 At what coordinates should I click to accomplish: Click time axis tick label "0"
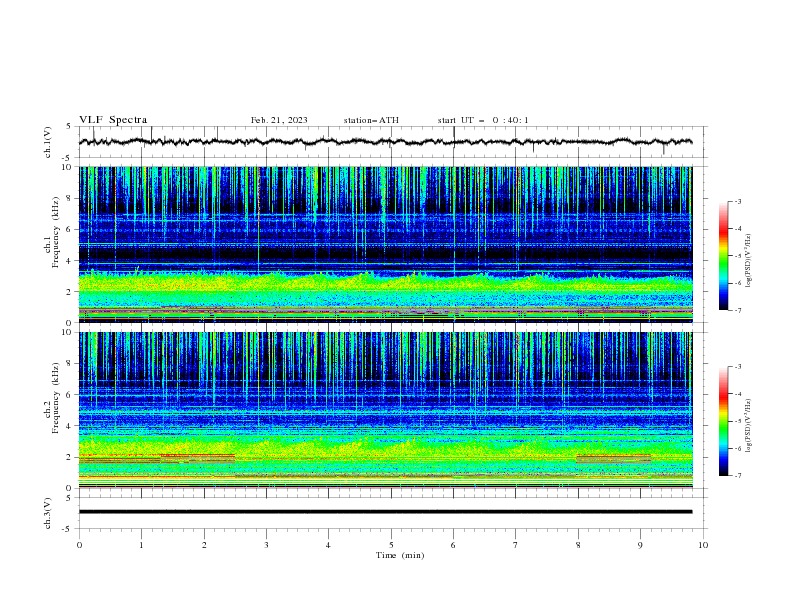pos(79,545)
